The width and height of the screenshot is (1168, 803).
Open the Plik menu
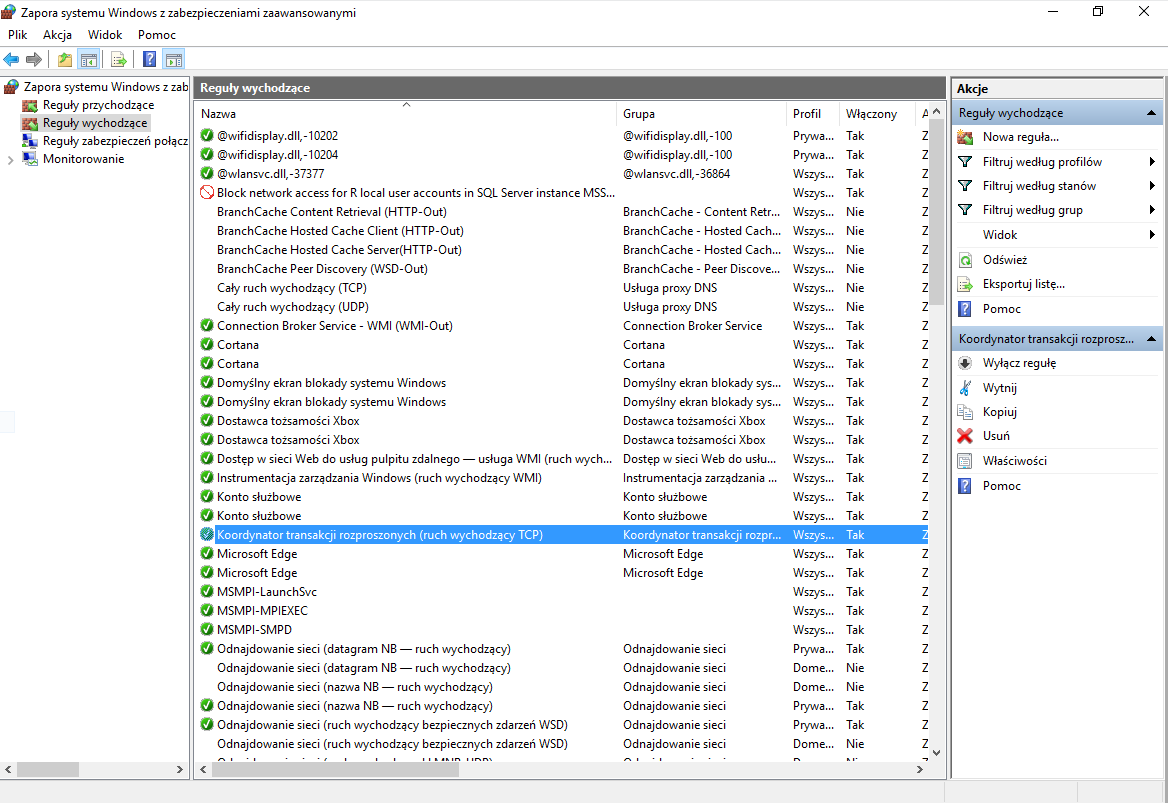pos(18,35)
